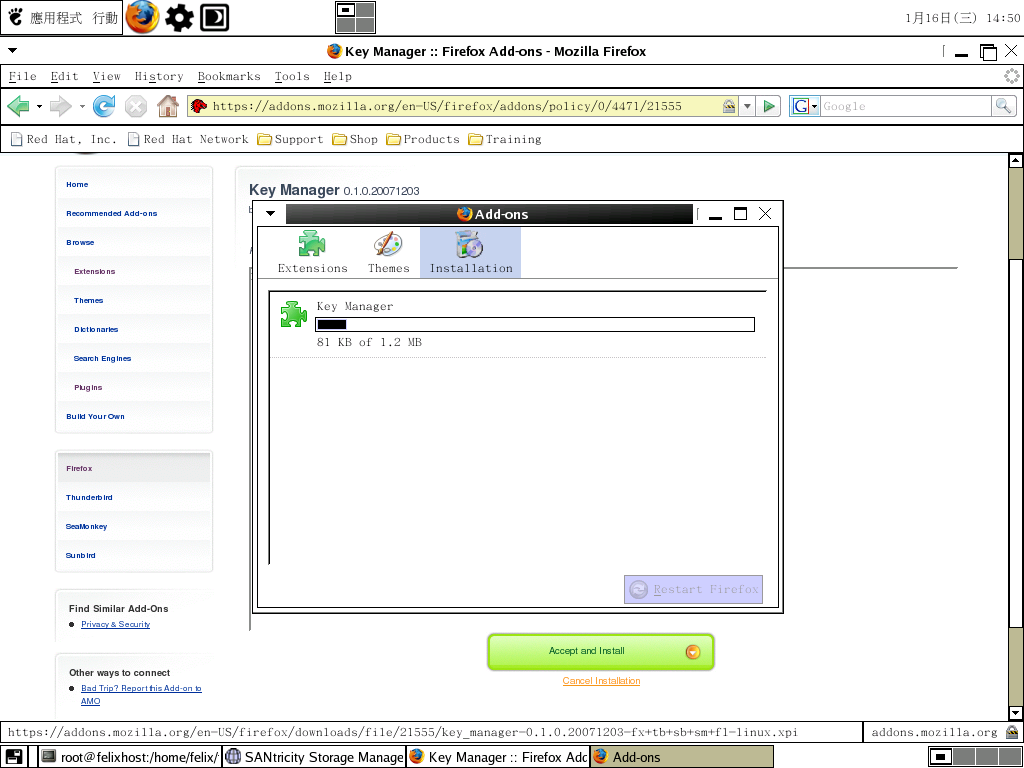Open Search Engines sidebar link

[x=103, y=359]
